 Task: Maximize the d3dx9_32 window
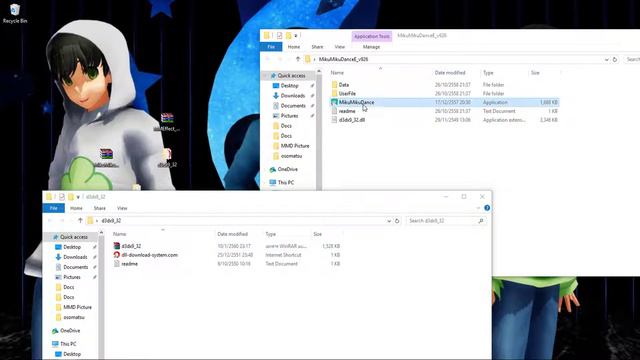(x=464, y=197)
